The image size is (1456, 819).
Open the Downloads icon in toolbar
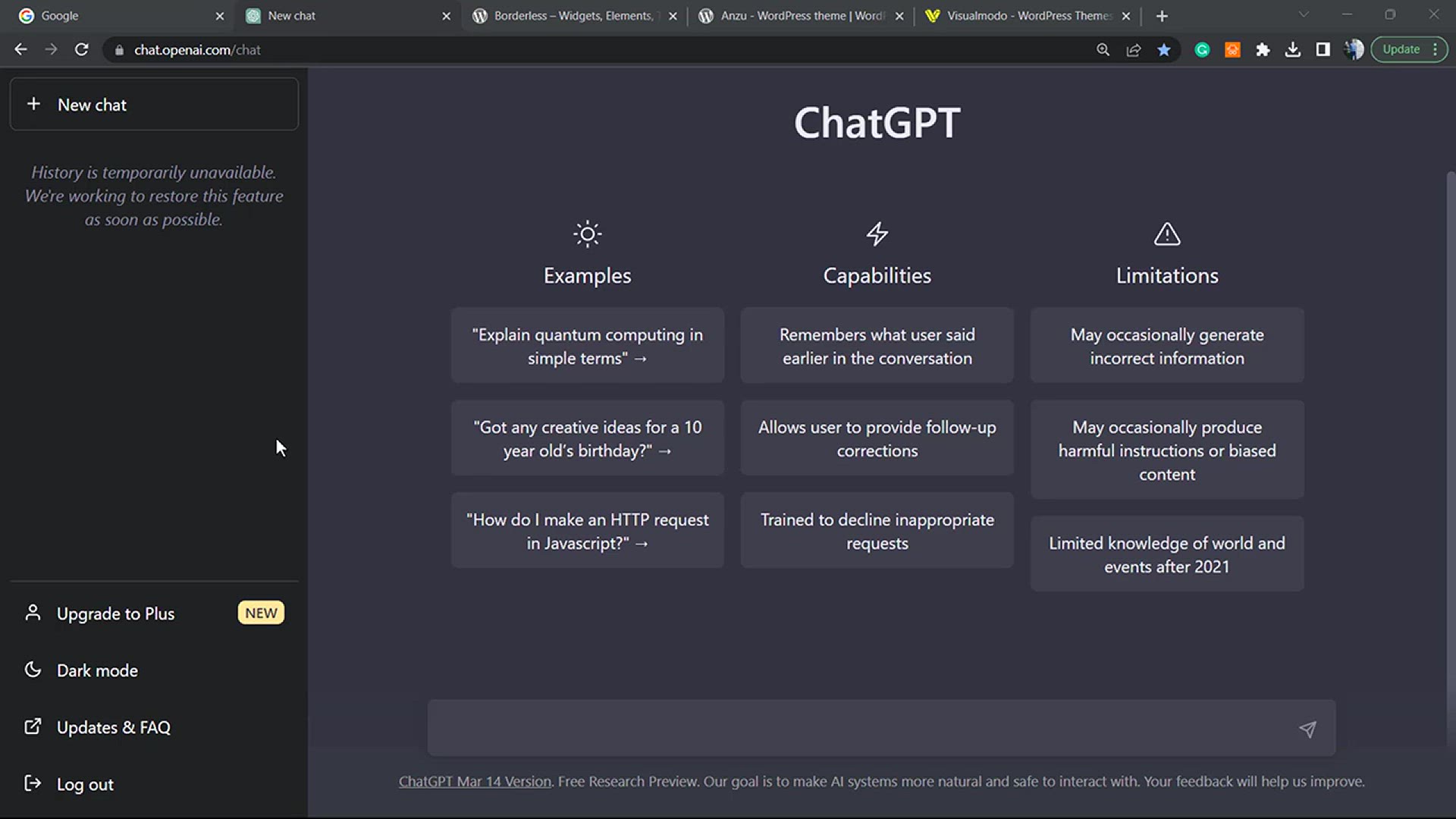[x=1293, y=49]
